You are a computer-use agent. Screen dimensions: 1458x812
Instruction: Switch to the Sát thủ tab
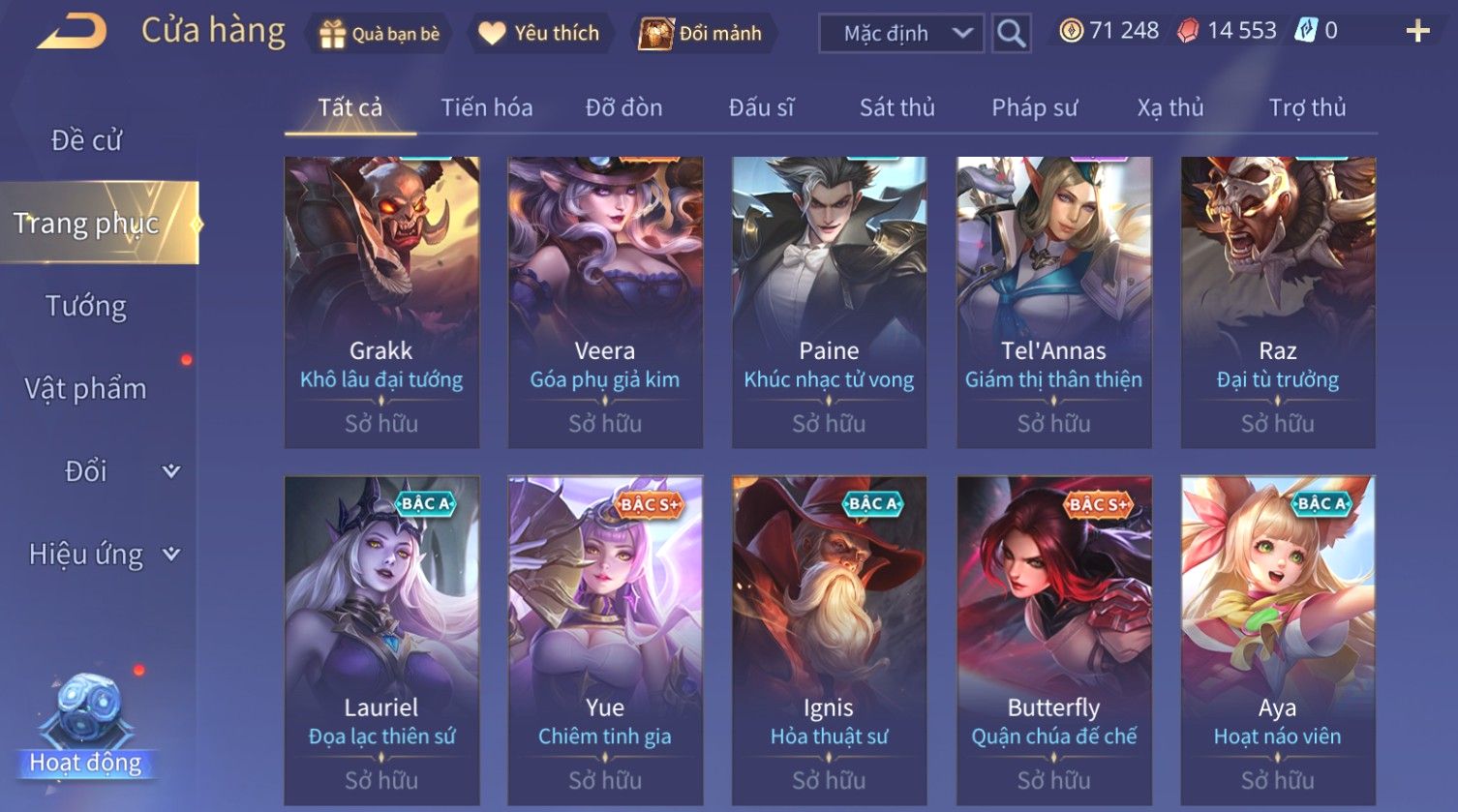point(897,107)
